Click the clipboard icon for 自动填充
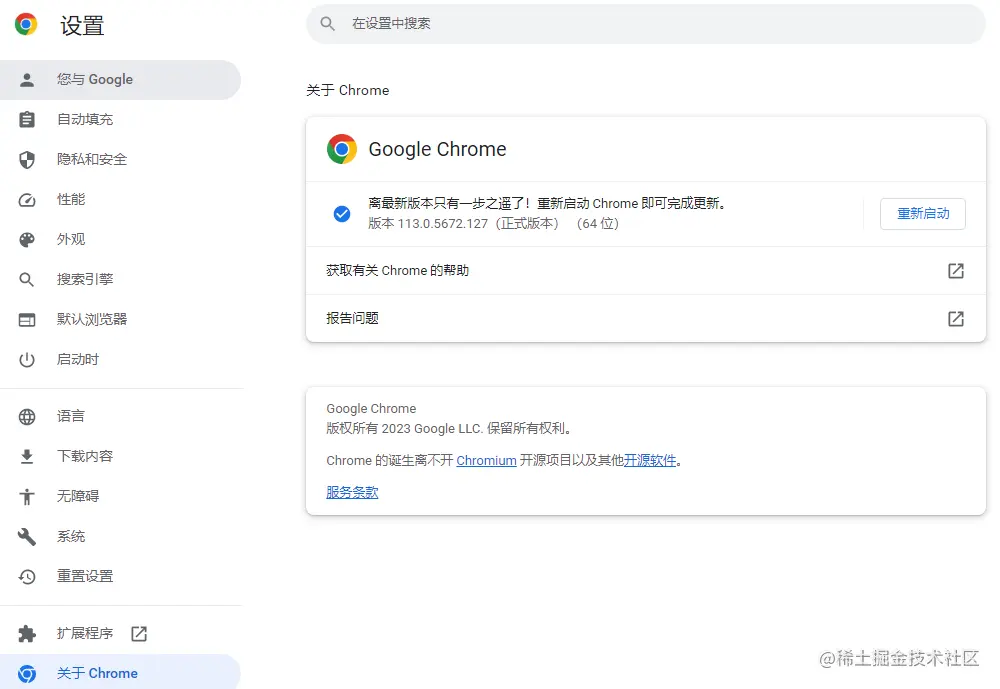 (x=27, y=120)
